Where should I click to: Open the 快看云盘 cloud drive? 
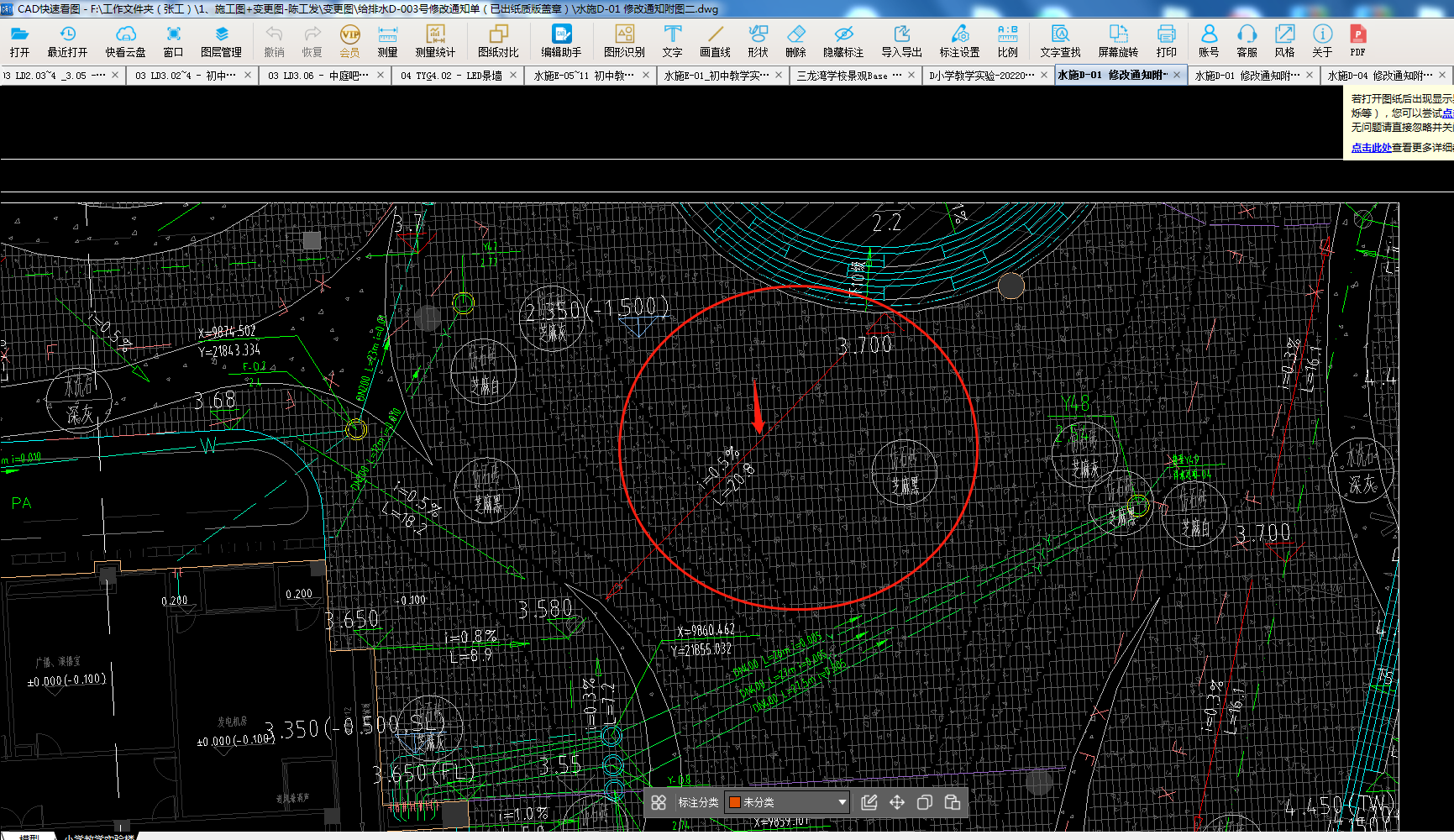[125, 41]
